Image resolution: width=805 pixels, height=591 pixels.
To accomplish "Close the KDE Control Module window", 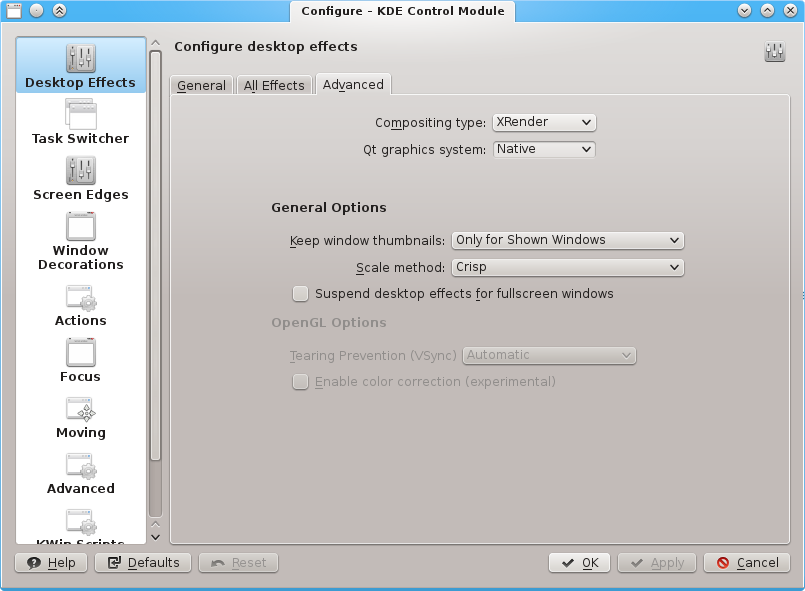I will (x=791, y=10).
